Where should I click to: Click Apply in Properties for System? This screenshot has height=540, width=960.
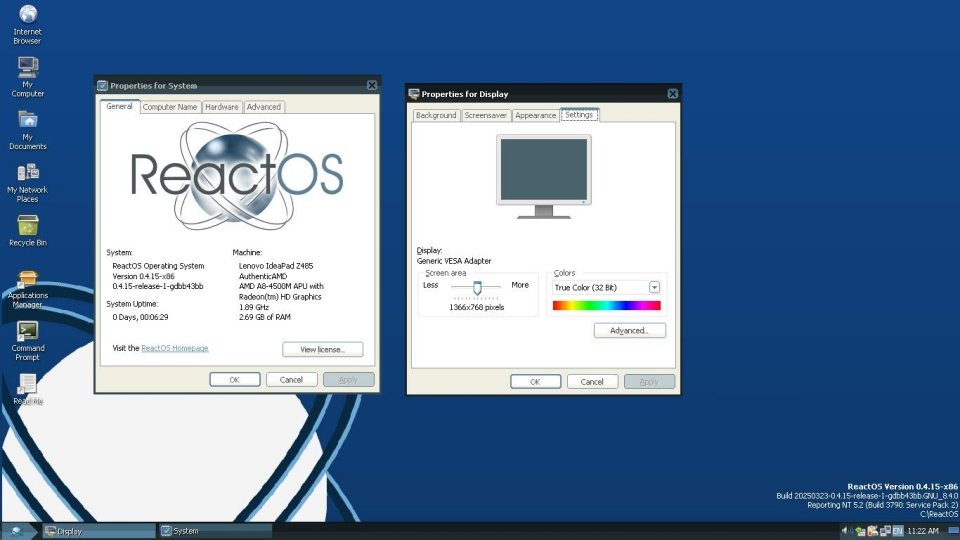click(348, 380)
